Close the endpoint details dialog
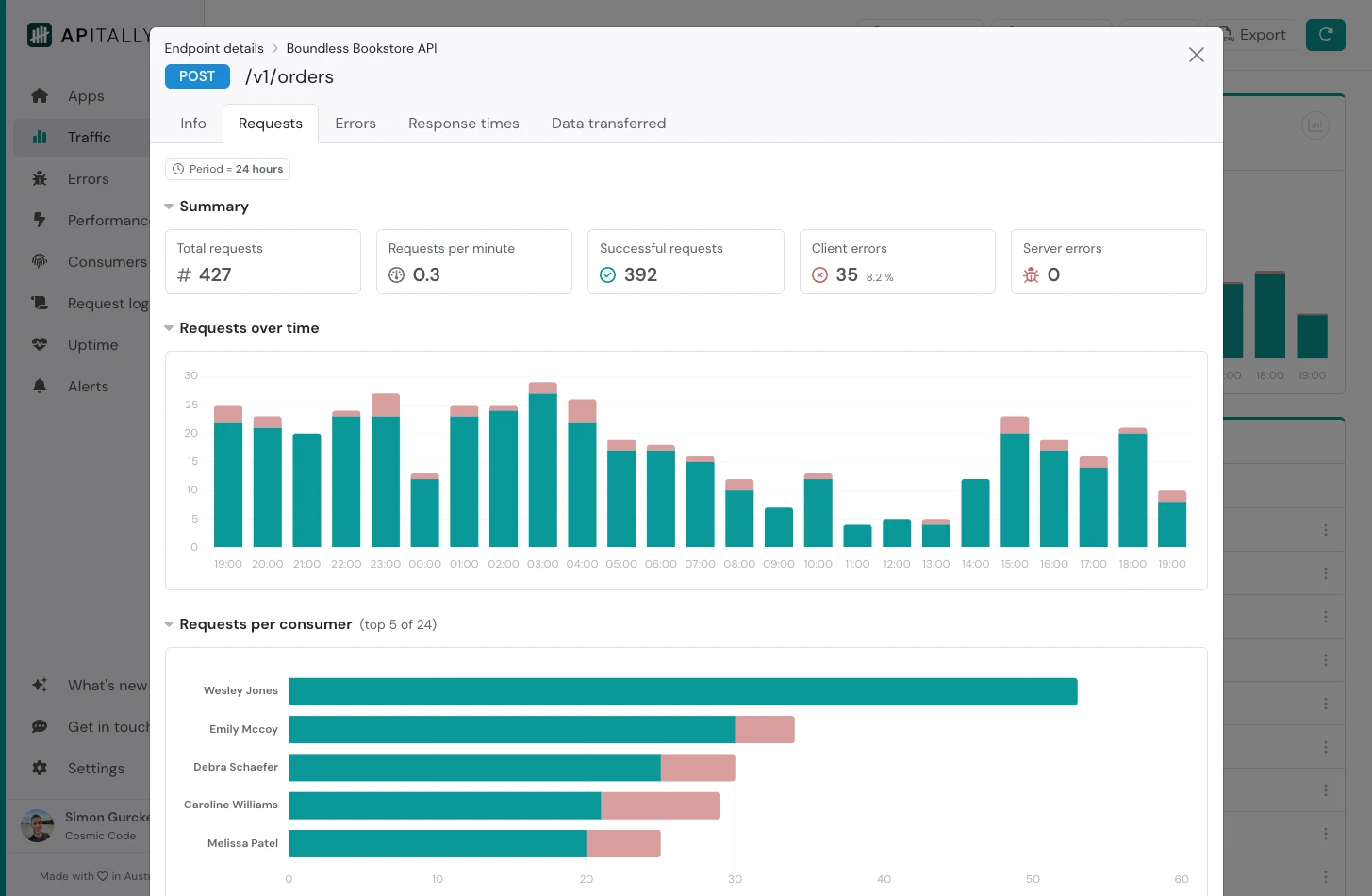 tap(1196, 55)
